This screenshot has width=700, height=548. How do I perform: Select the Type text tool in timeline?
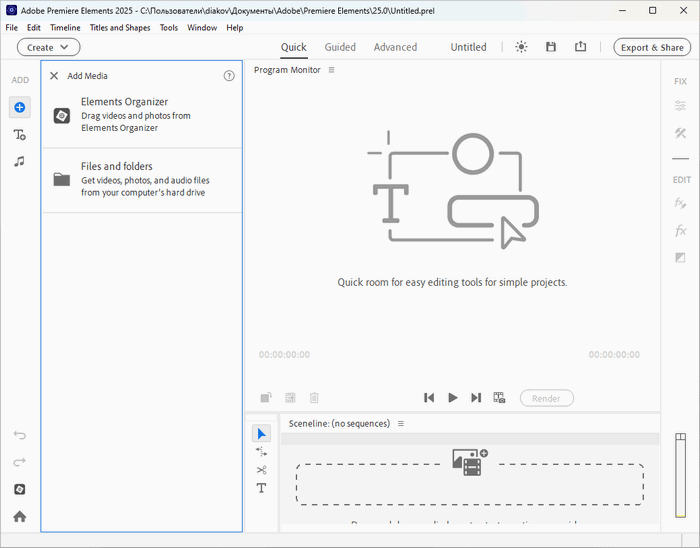pyautogui.click(x=261, y=488)
